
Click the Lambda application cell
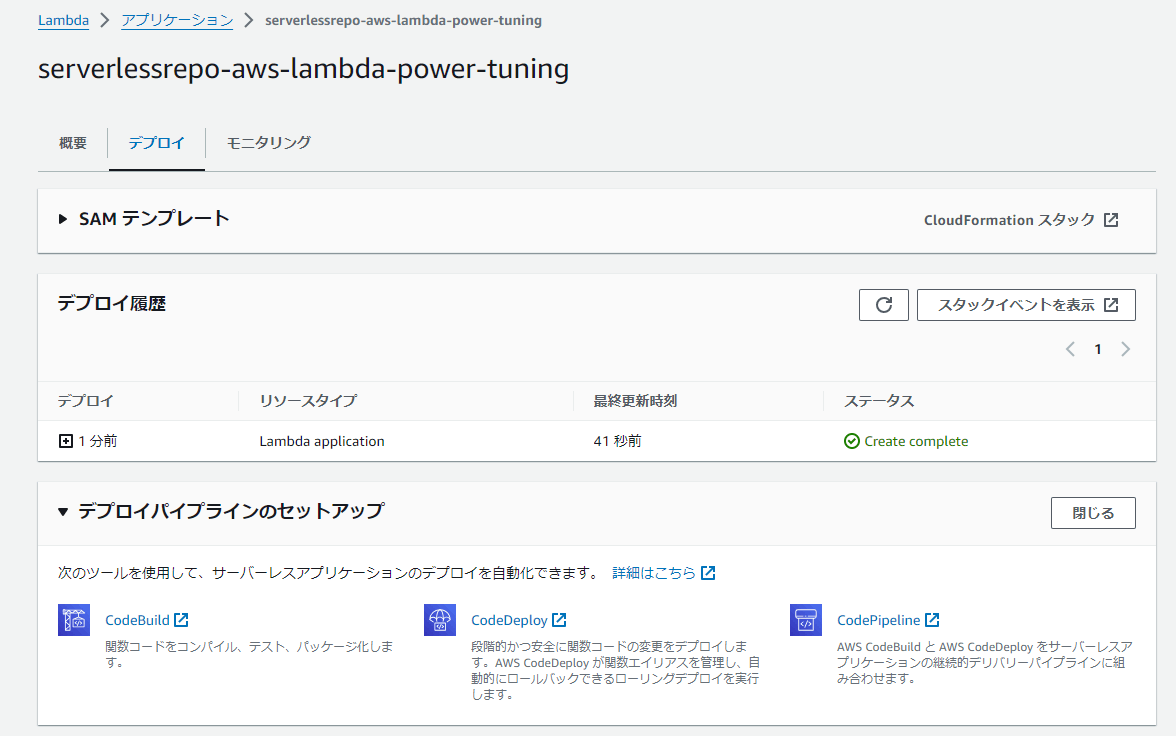click(x=322, y=441)
